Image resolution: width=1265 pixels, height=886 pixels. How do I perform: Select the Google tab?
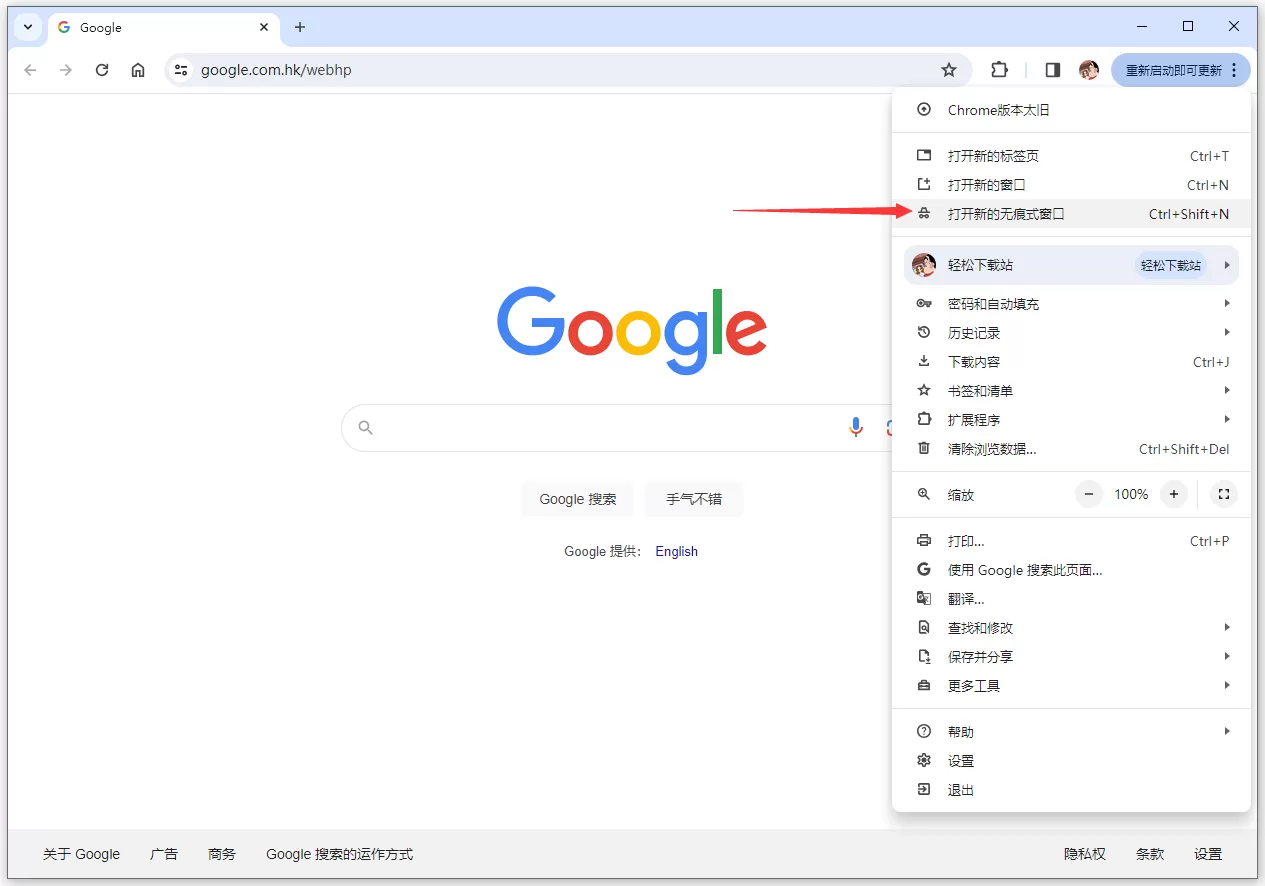click(x=163, y=28)
